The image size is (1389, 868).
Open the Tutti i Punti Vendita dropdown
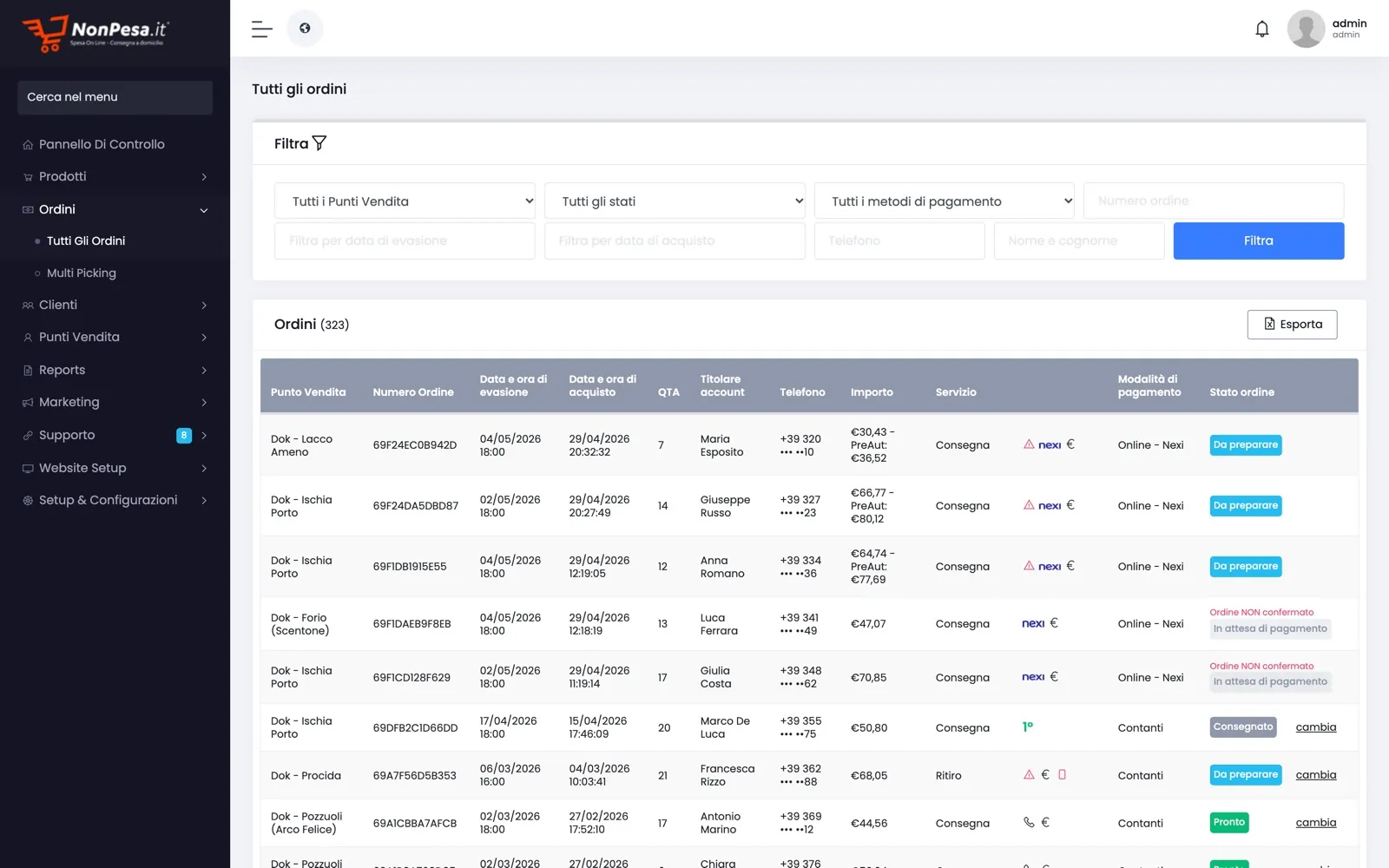(x=405, y=201)
